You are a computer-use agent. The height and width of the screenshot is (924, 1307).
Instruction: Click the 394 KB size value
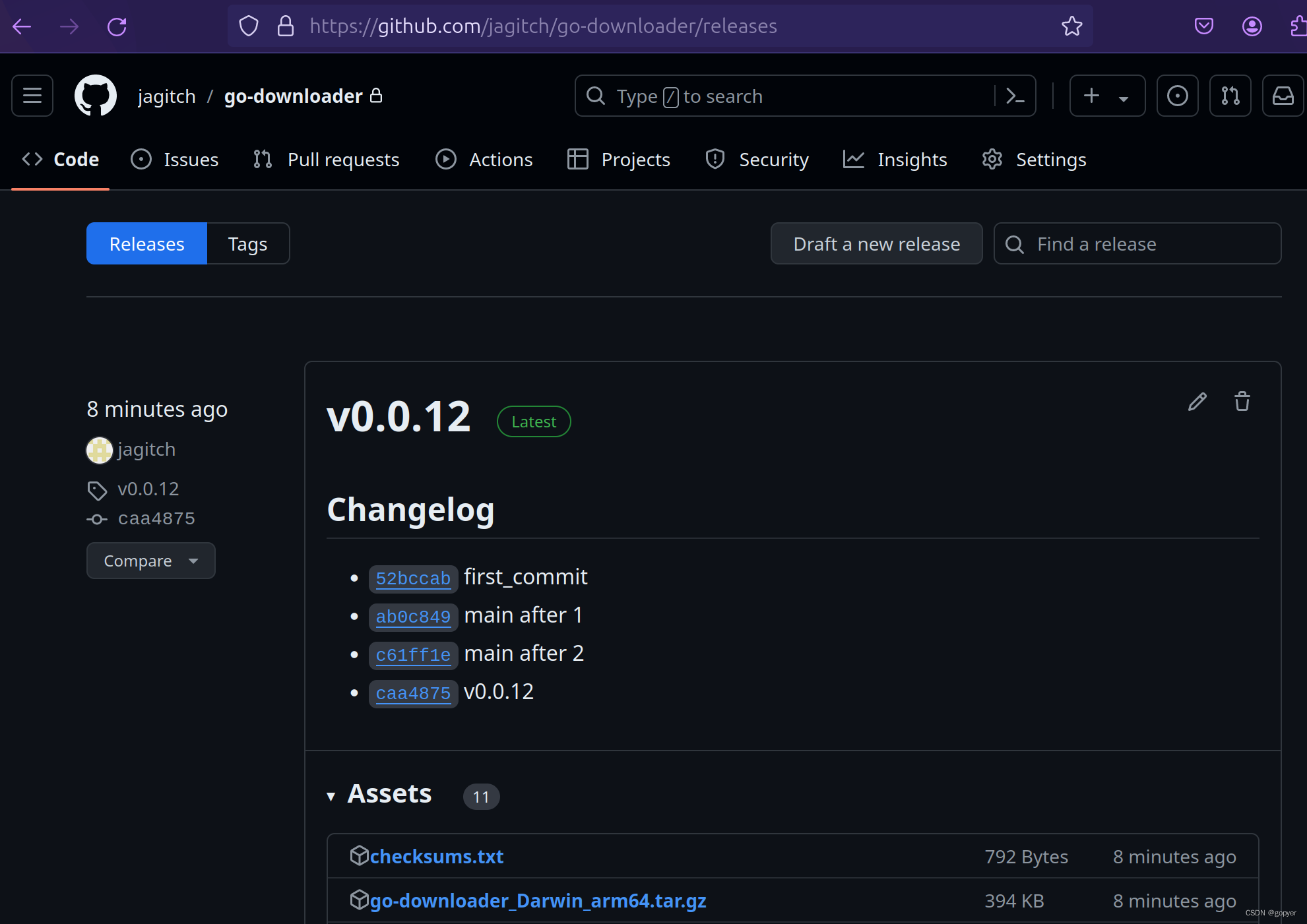click(1014, 901)
